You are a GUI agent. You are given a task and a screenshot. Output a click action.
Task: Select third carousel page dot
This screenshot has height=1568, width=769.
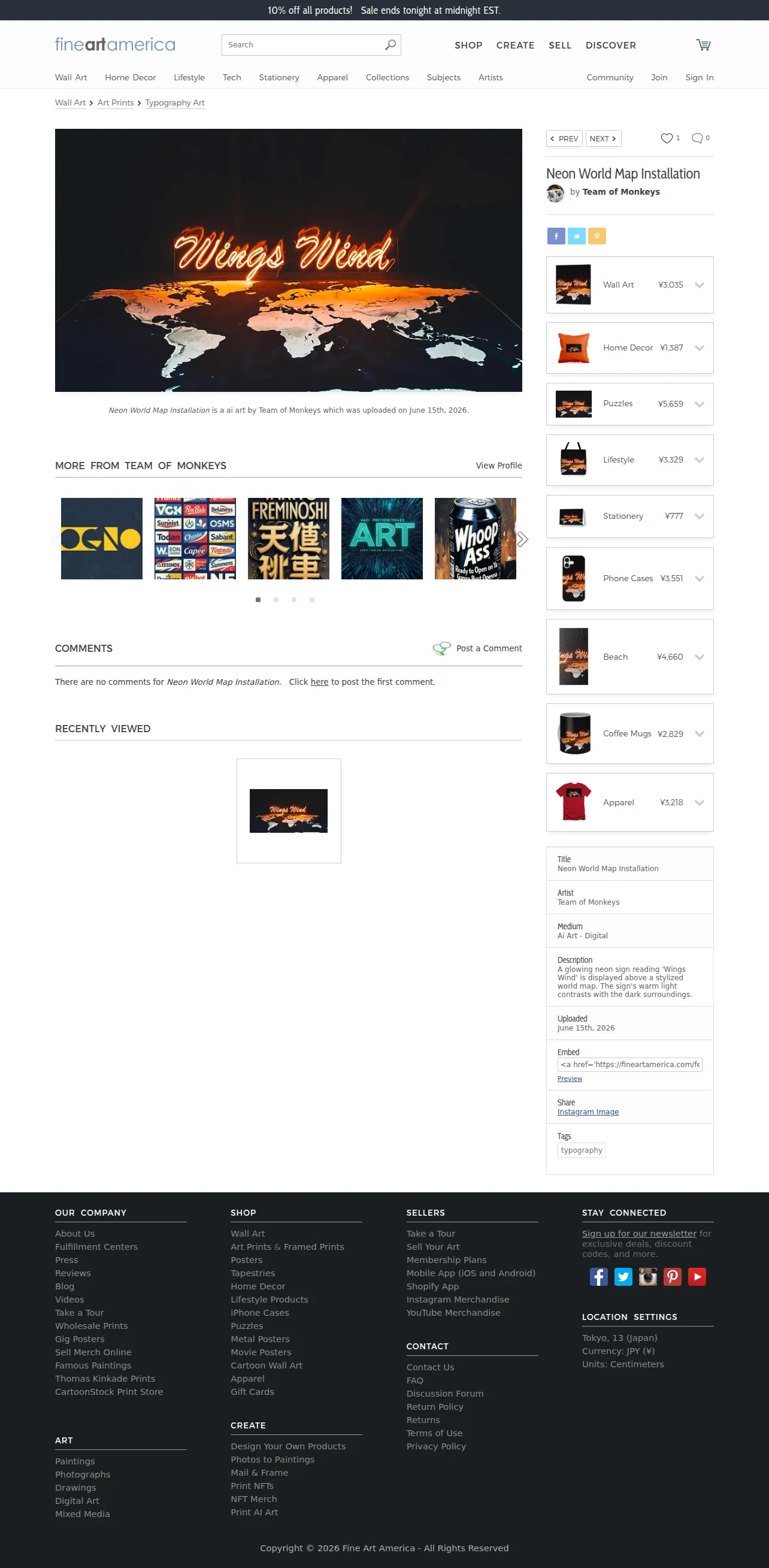(x=294, y=600)
